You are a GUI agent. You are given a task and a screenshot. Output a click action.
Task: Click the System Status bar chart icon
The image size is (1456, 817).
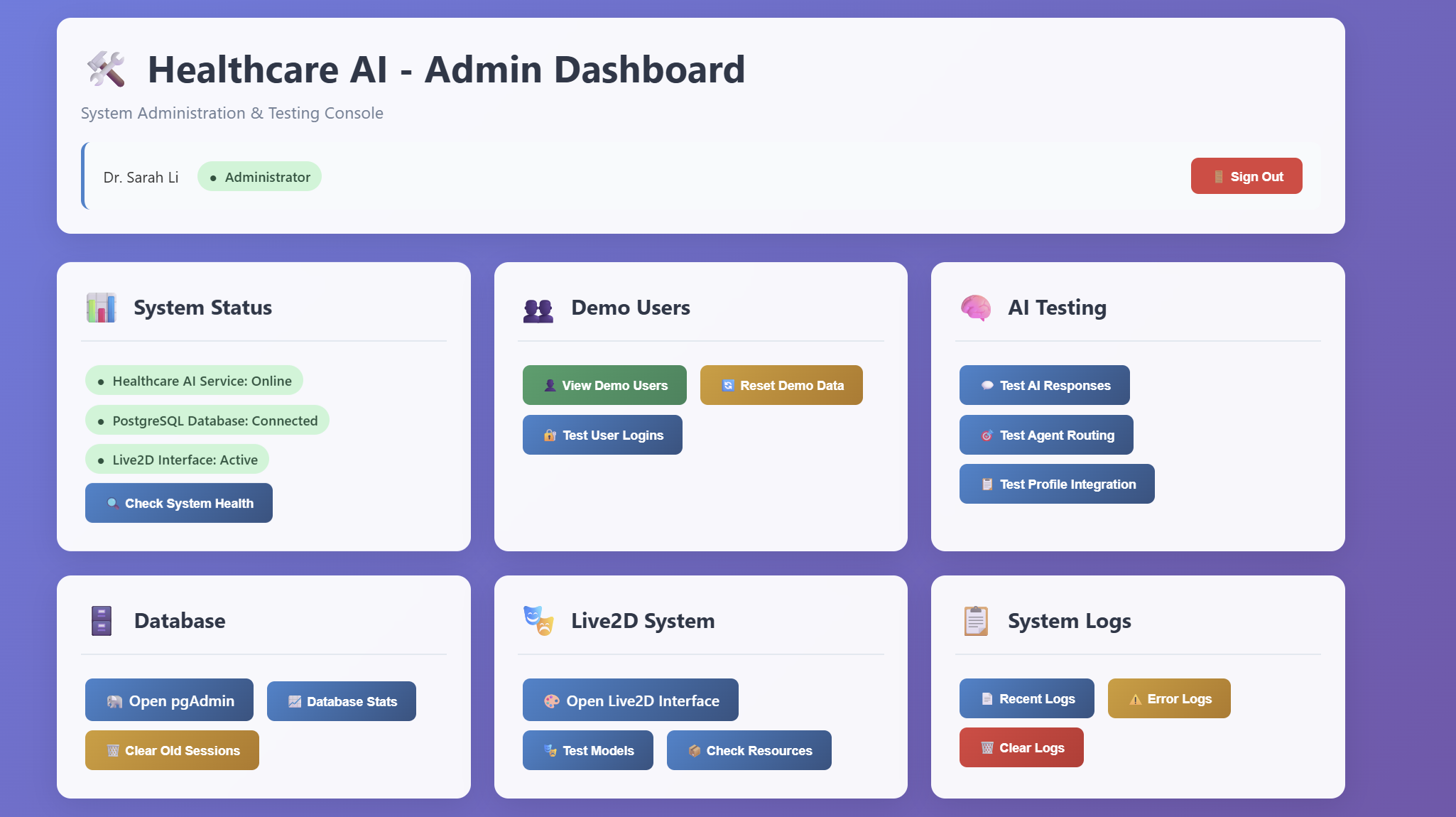(x=101, y=308)
